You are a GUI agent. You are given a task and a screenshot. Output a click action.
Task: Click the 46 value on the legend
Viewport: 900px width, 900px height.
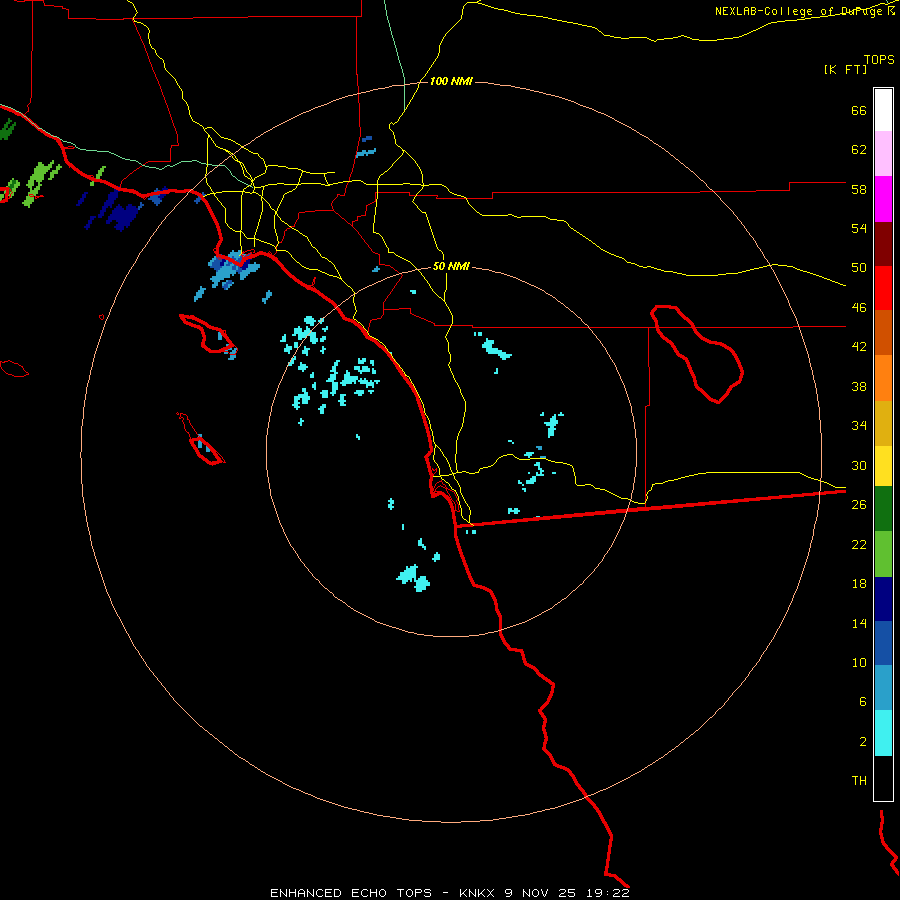click(859, 308)
